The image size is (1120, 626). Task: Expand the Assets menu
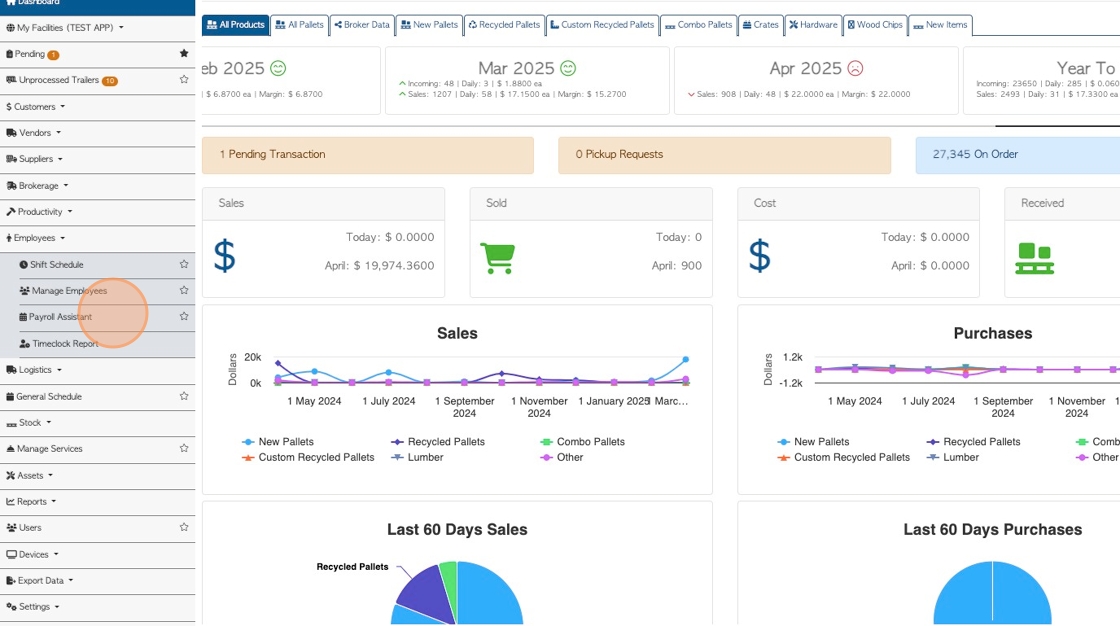click(x=98, y=475)
